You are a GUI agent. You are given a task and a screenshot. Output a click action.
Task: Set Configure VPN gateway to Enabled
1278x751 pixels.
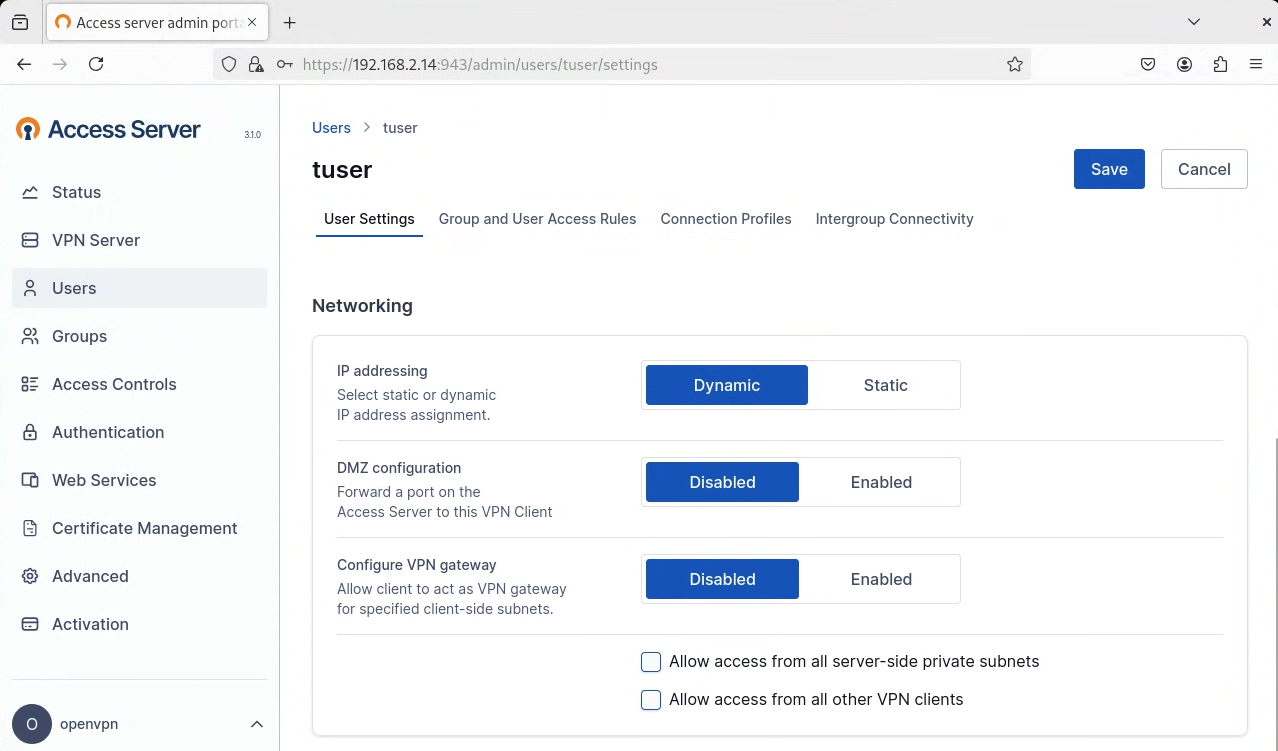[x=881, y=579]
